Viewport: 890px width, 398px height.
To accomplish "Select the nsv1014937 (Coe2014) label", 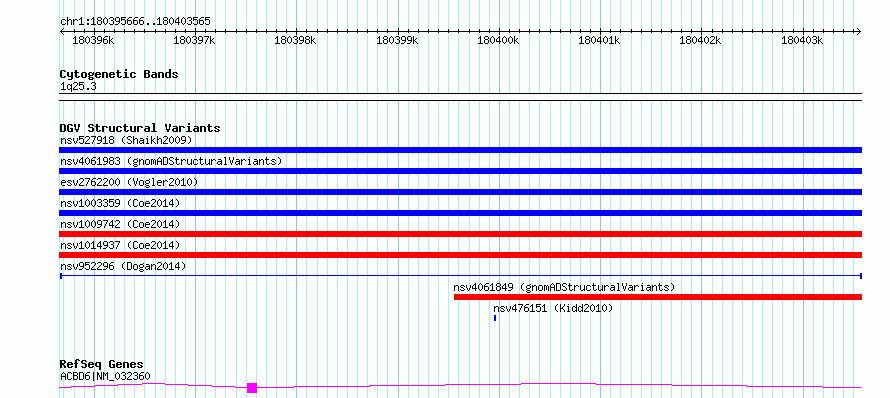I will (x=120, y=245).
